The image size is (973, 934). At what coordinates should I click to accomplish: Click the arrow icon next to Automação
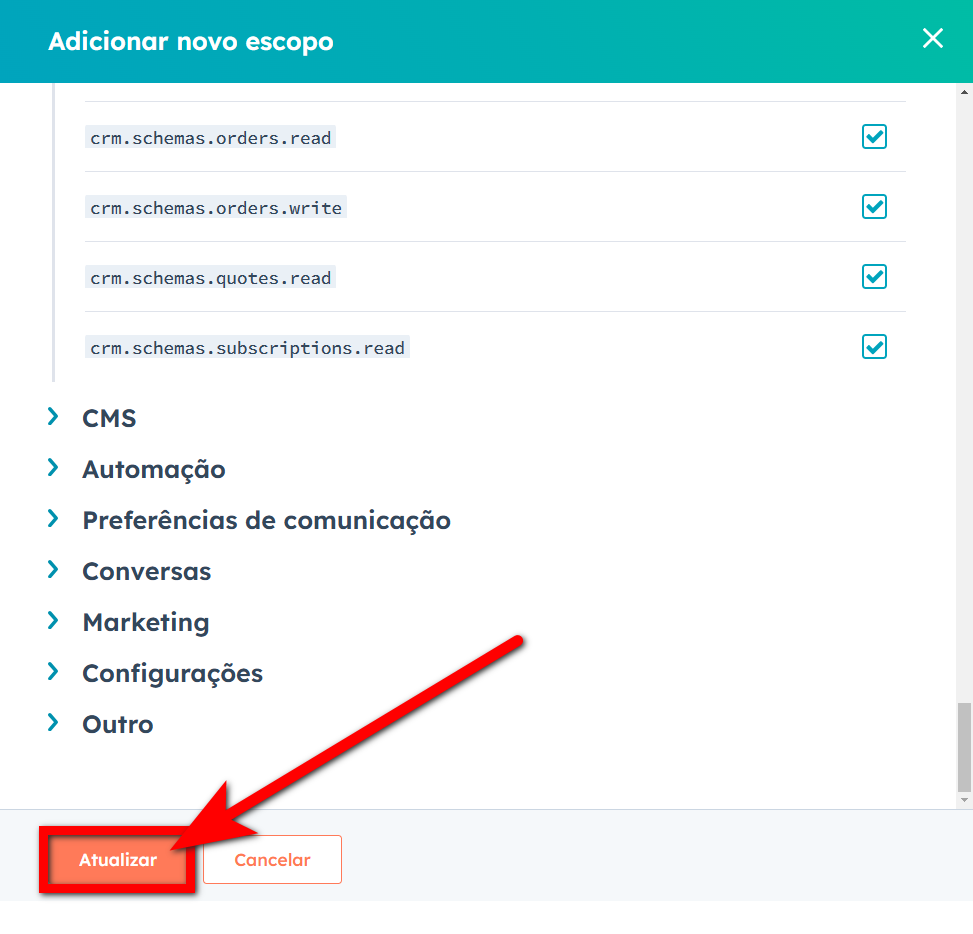(53, 469)
